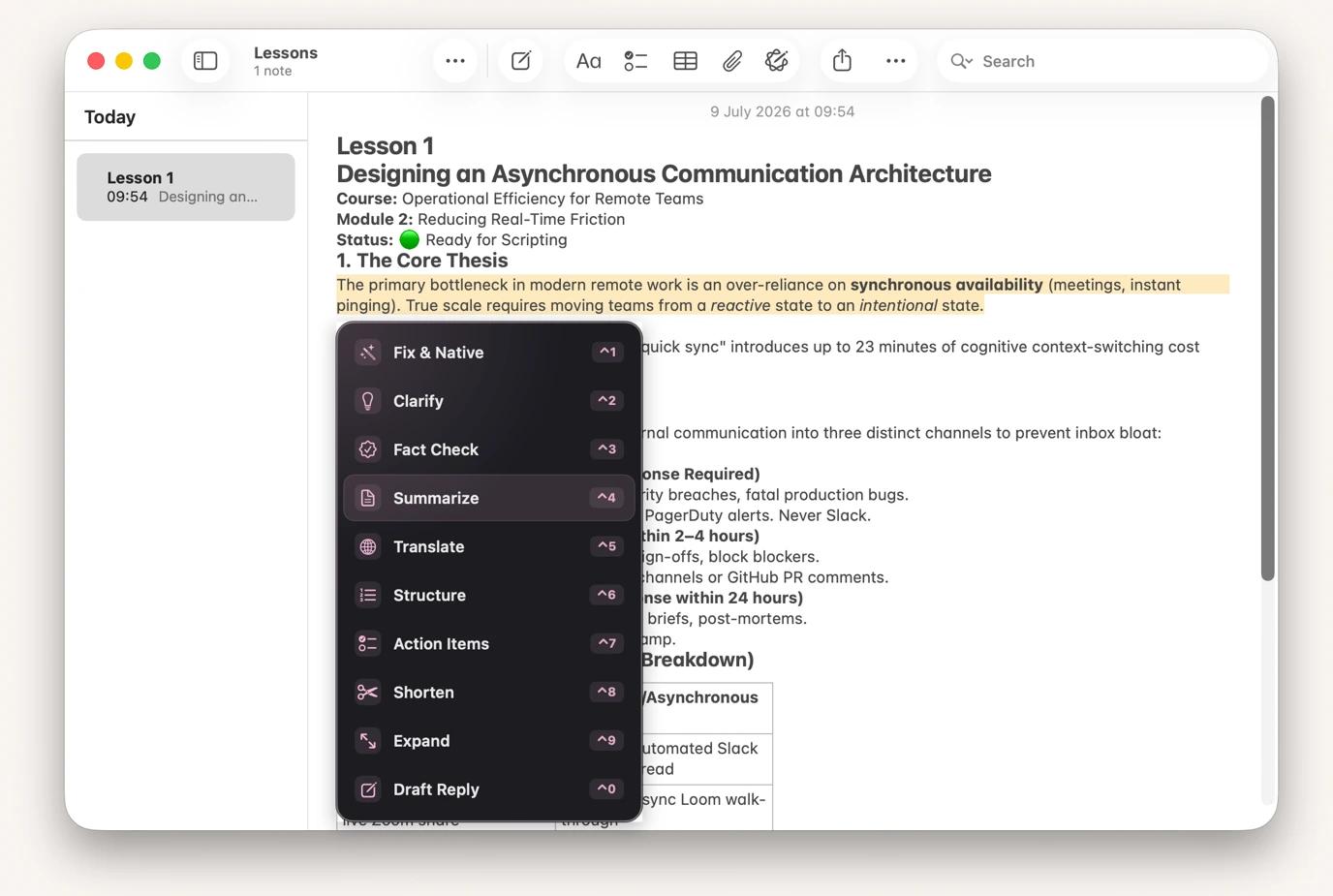Viewport: 1333px width, 896px height.
Task: Insert a table using the table icon
Action: pyautogui.click(x=685, y=61)
